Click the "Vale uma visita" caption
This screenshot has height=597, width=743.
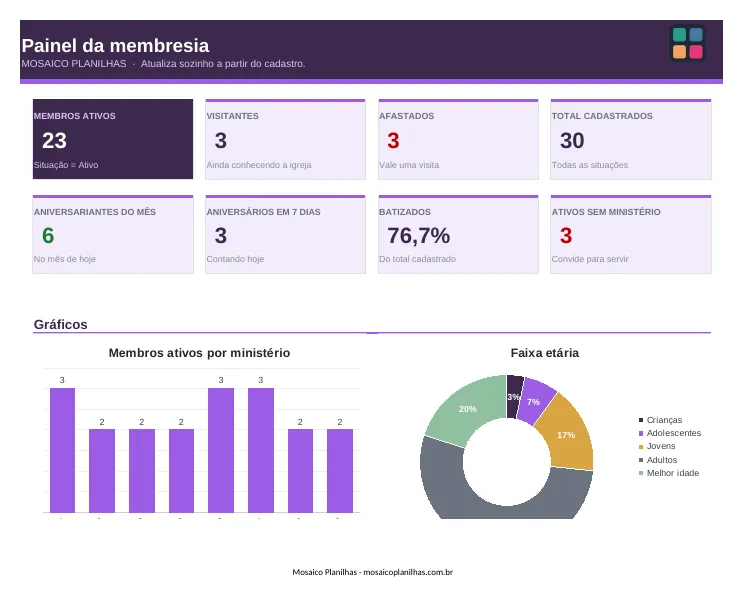click(x=409, y=165)
